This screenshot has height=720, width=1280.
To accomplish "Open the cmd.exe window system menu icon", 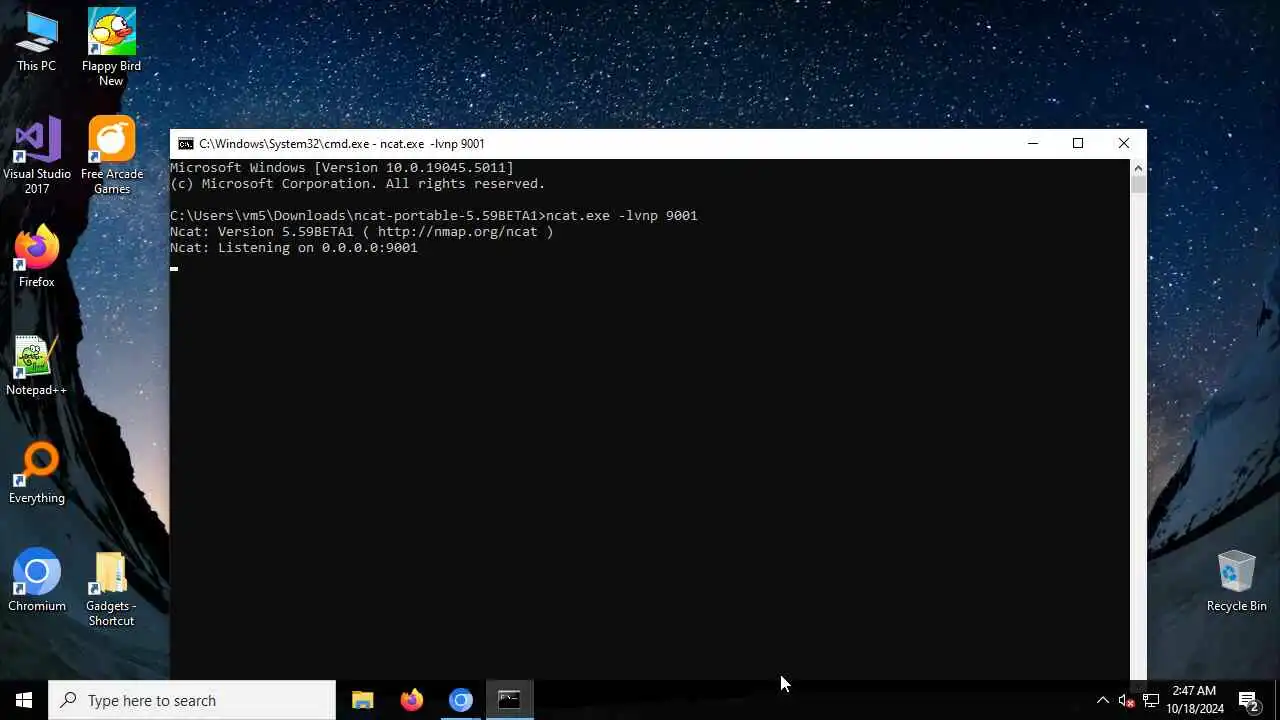I will (x=186, y=144).
